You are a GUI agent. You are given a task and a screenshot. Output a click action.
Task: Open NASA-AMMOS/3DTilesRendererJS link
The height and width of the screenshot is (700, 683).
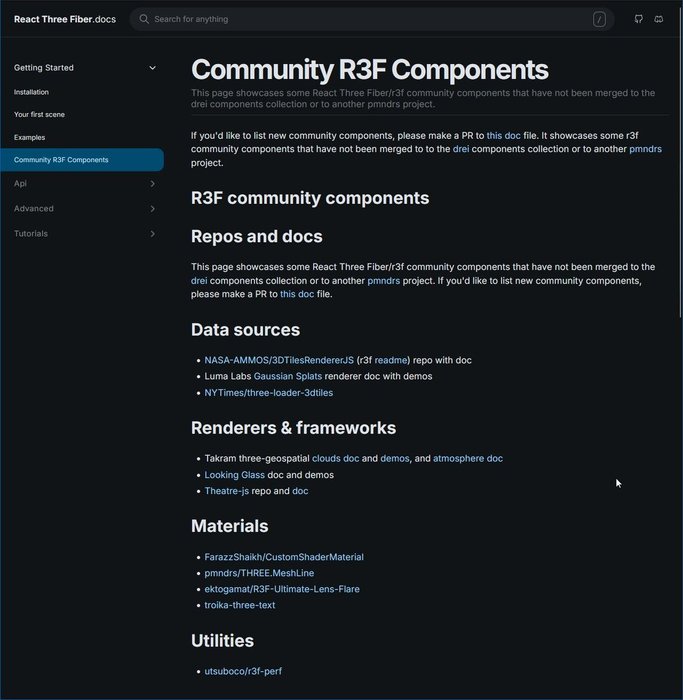click(279, 359)
